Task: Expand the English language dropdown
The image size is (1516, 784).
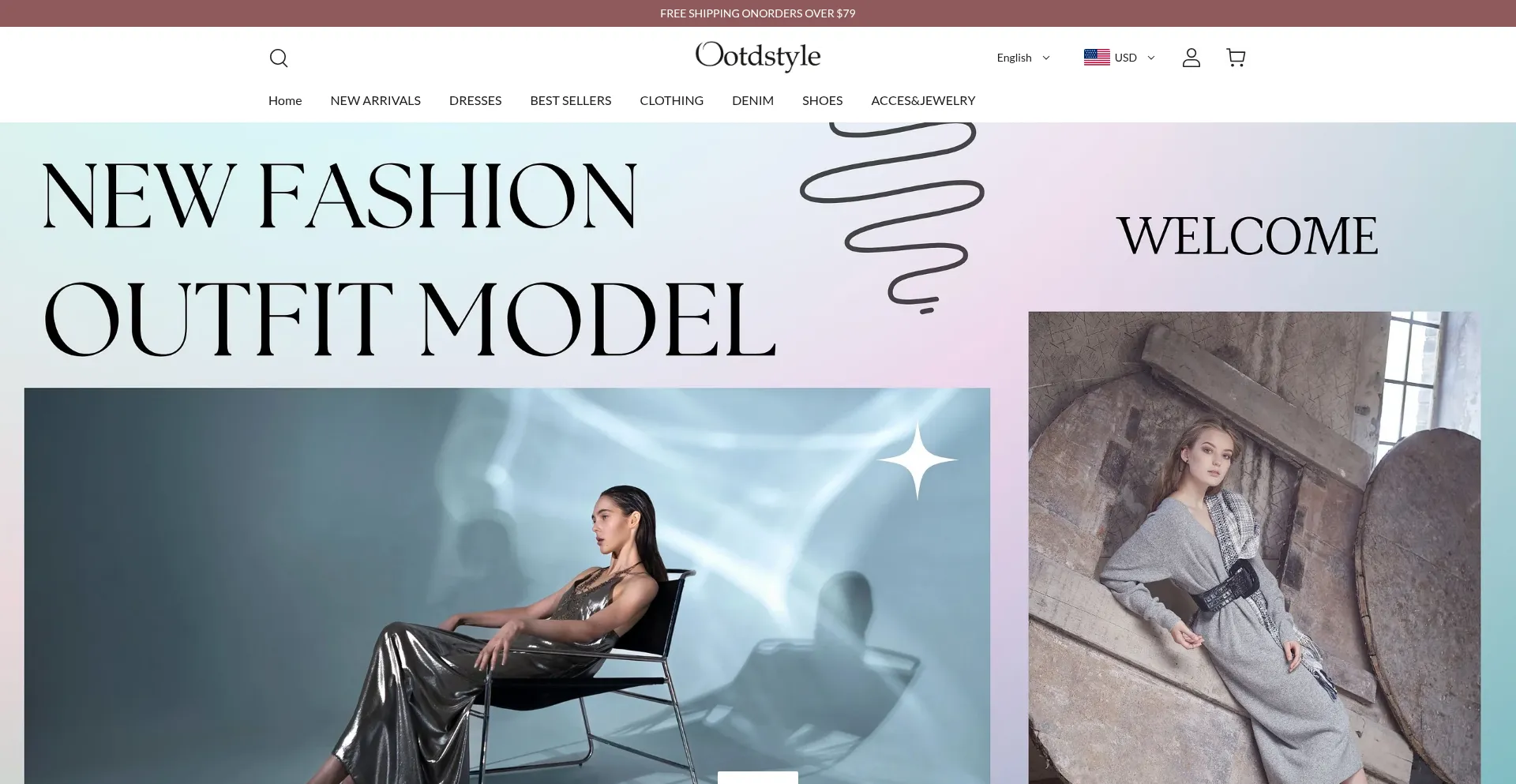Action: point(1023,58)
